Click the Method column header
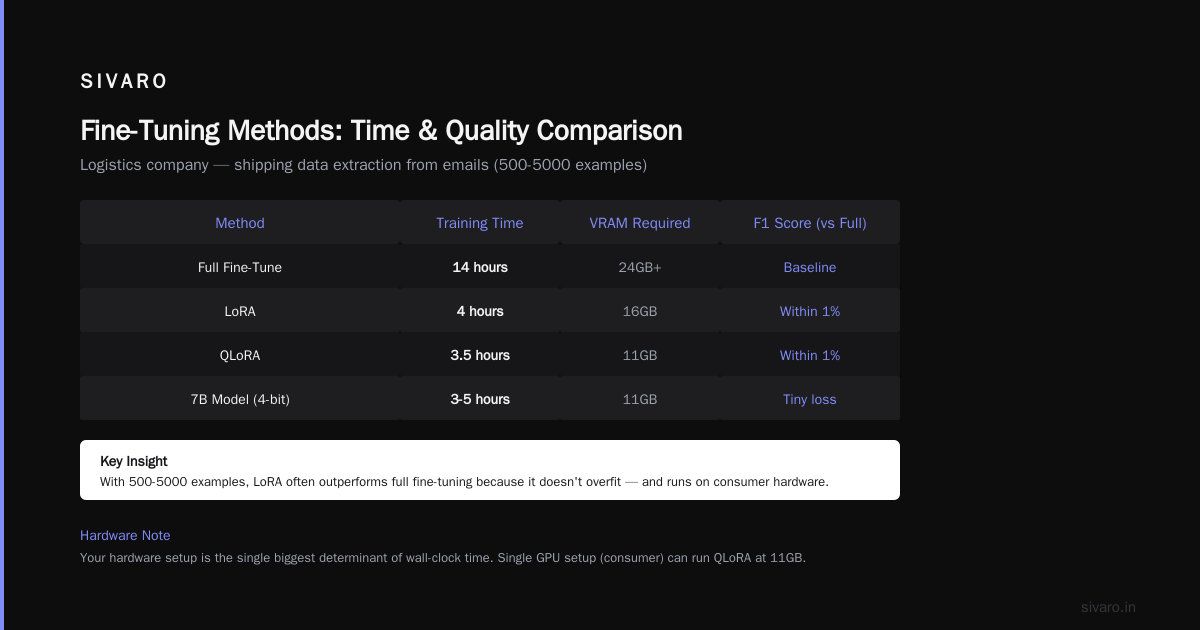 click(x=240, y=223)
